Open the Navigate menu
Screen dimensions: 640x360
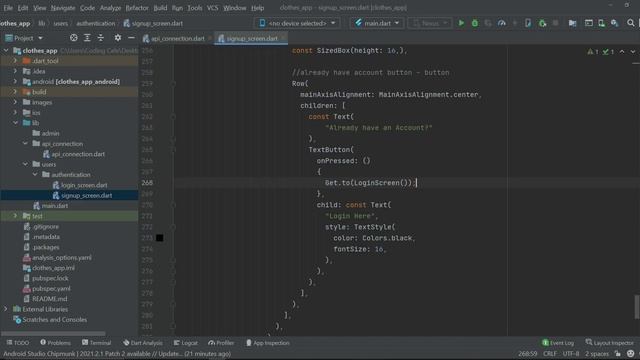click(x=63, y=8)
